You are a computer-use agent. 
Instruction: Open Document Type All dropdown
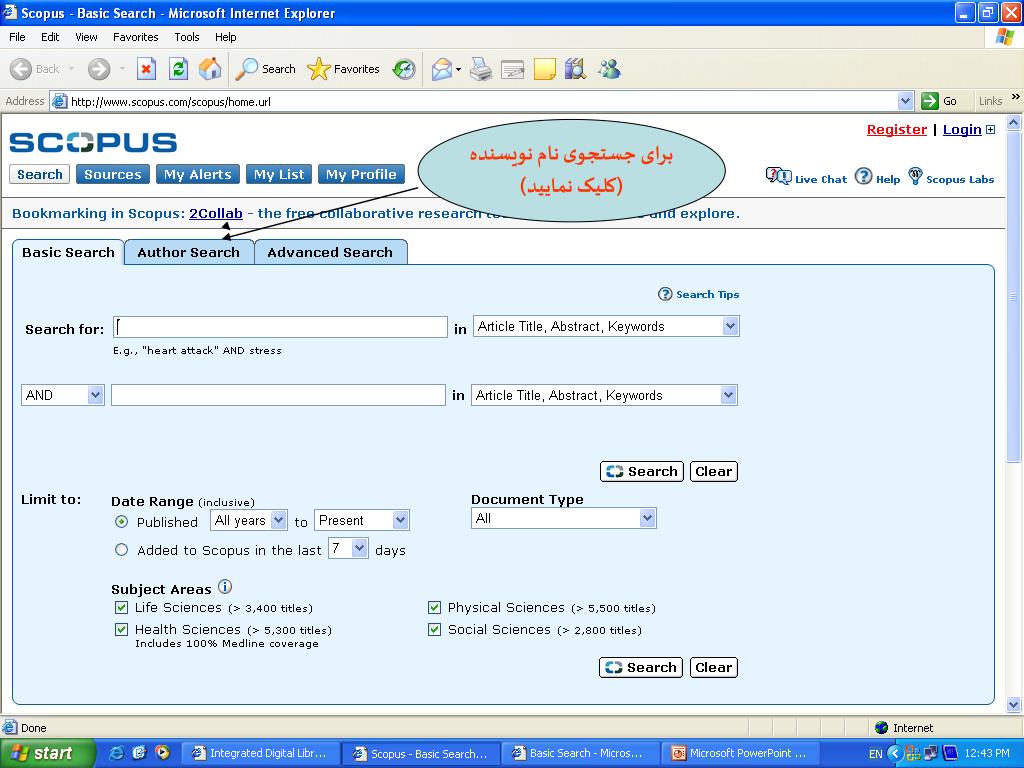point(564,519)
